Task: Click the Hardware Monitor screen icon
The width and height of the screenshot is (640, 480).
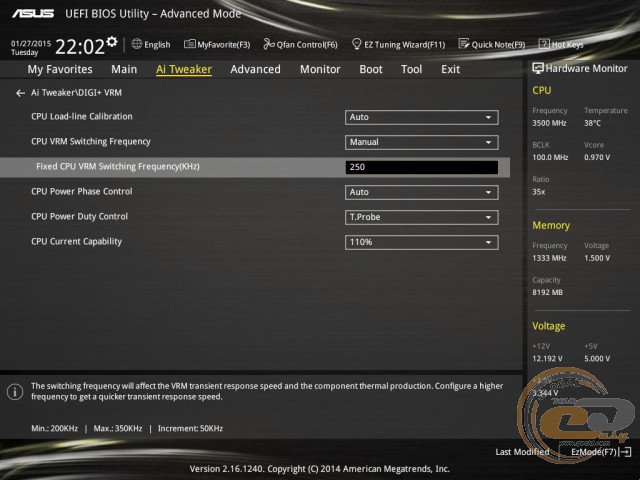Action: click(538, 68)
